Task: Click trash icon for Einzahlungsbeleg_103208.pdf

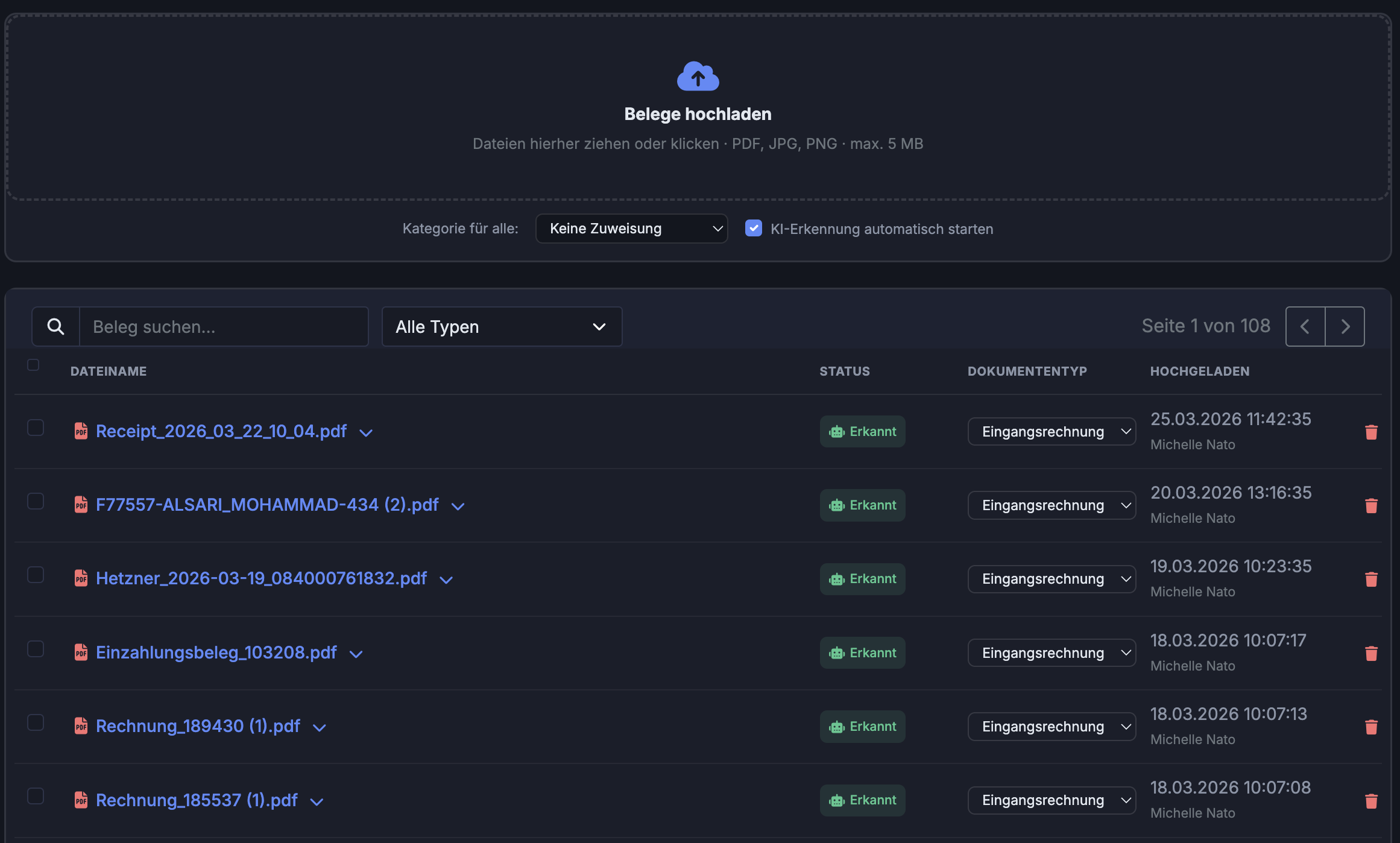Action: click(1371, 653)
